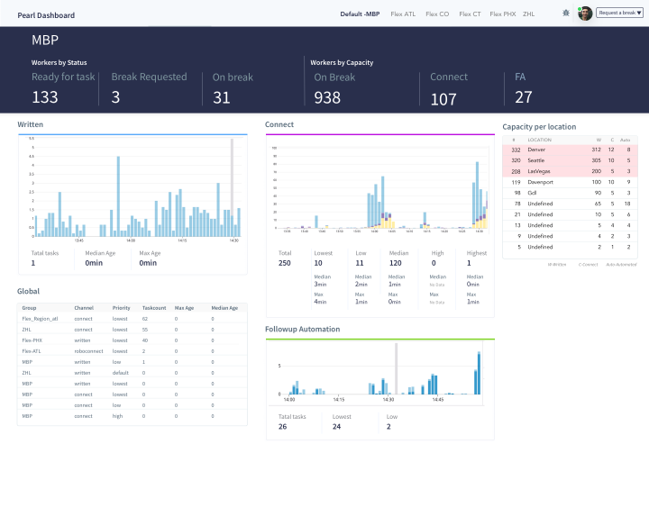Click the Pearl Dashboard title
Viewport: 649px width, 526px height.
[x=46, y=15]
